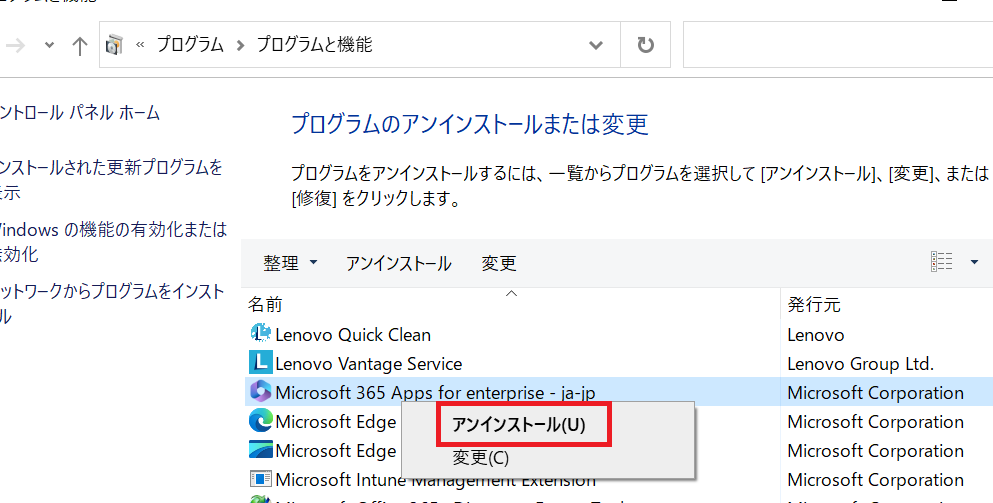Click the プログラム breadcrumb in address bar
This screenshot has height=503, width=993.
pyautogui.click(x=190, y=44)
